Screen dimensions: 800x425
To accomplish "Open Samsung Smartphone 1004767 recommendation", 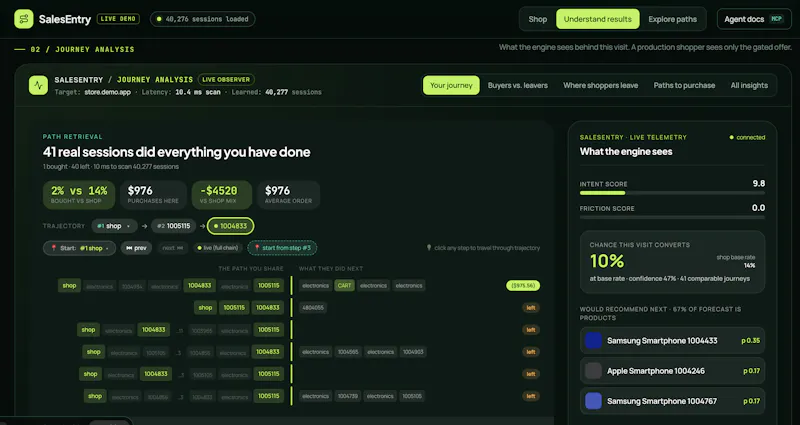I will [x=672, y=401].
